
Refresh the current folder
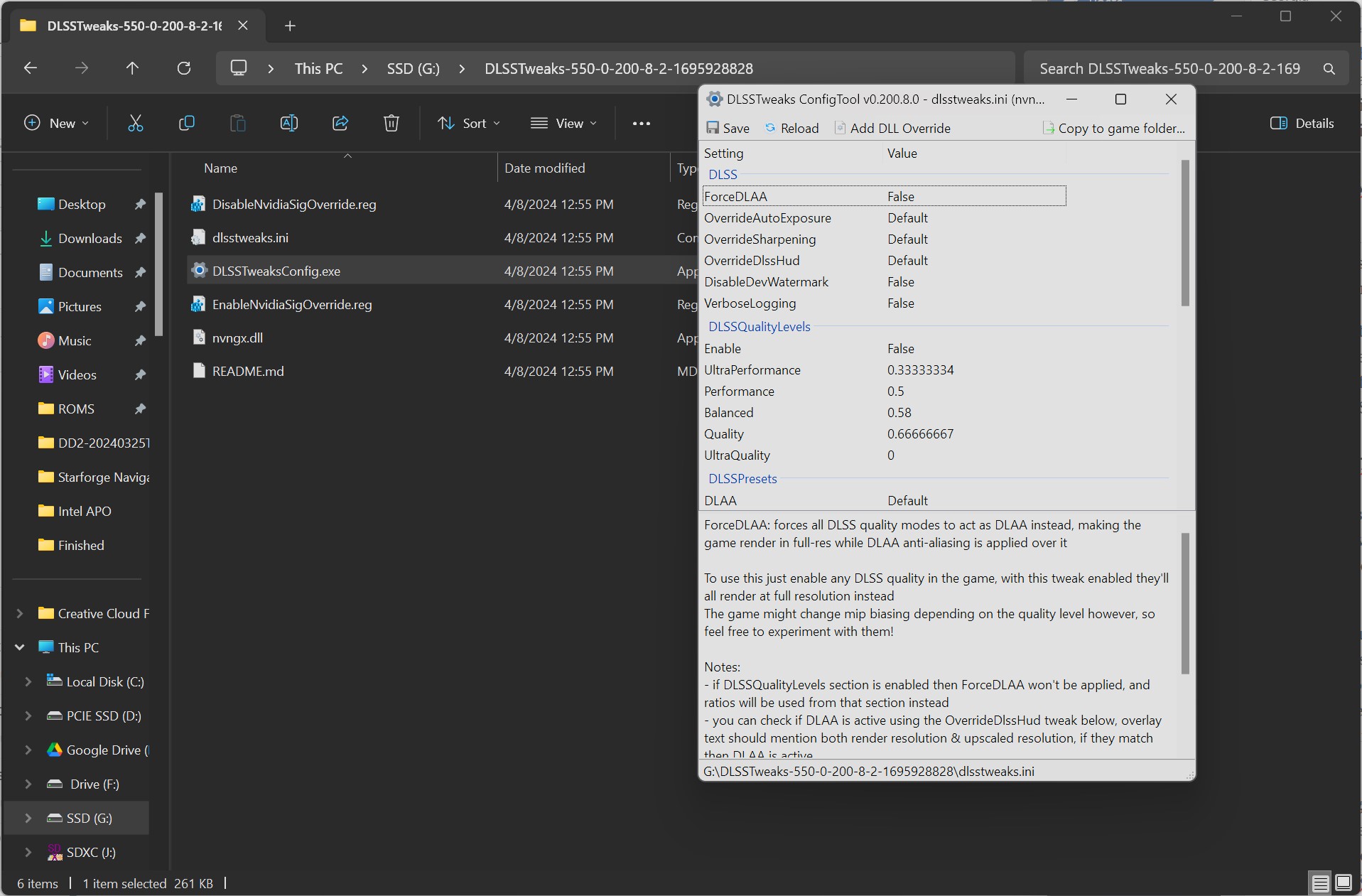[184, 68]
